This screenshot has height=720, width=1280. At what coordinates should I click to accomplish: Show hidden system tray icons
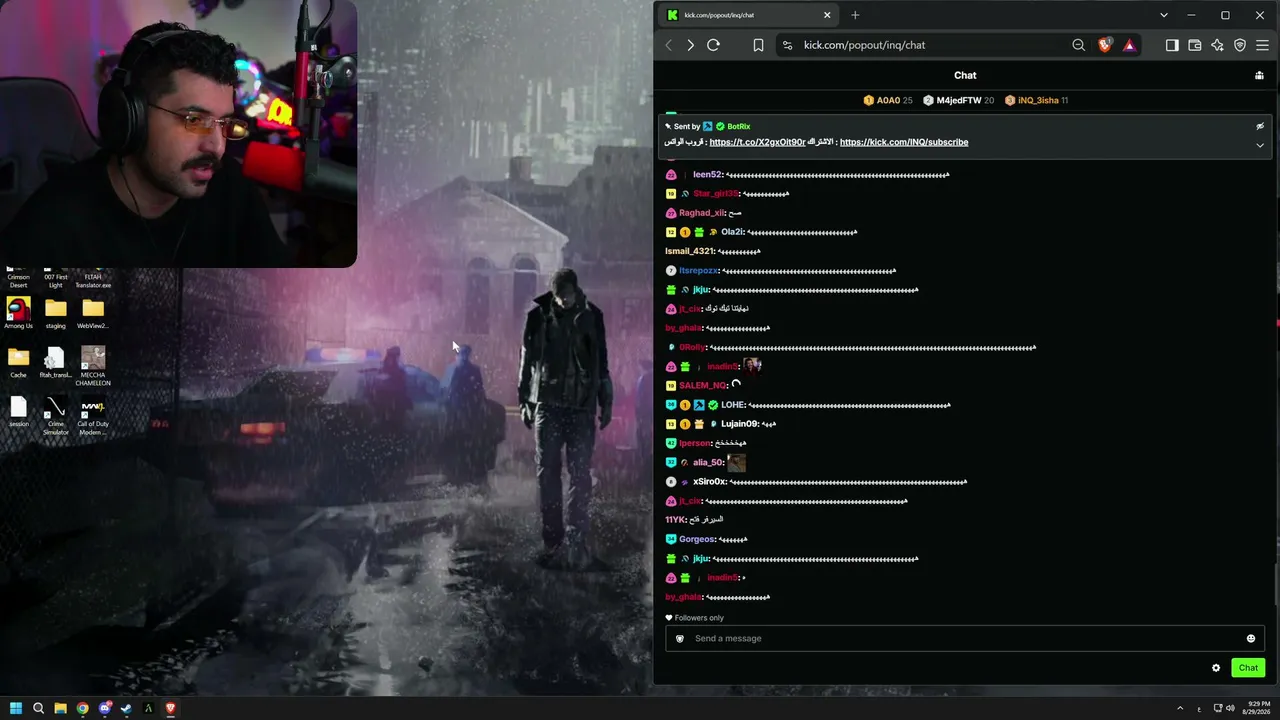tap(1180, 708)
